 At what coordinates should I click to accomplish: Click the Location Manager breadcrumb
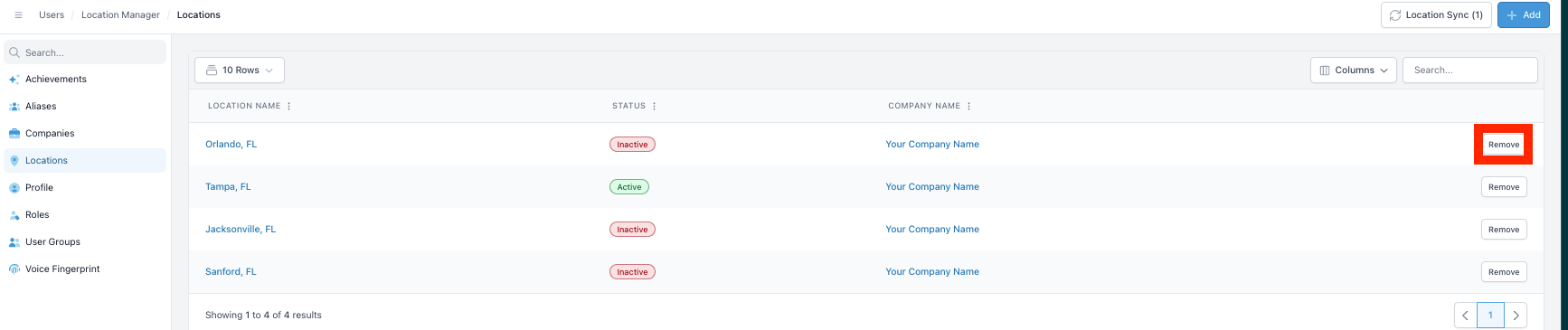pyautogui.click(x=120, y=15)
